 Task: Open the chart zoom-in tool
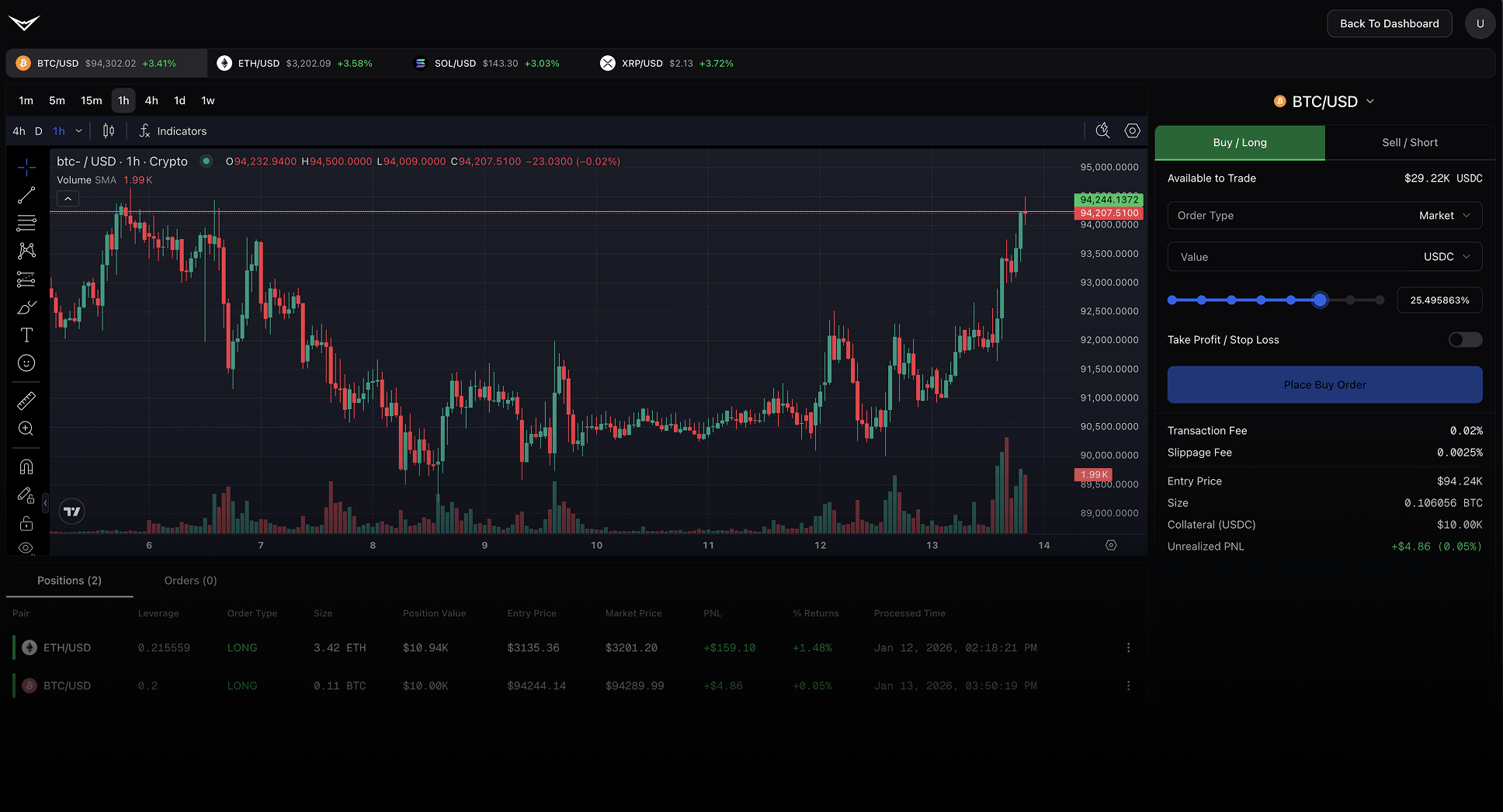[x=26, y=428]
